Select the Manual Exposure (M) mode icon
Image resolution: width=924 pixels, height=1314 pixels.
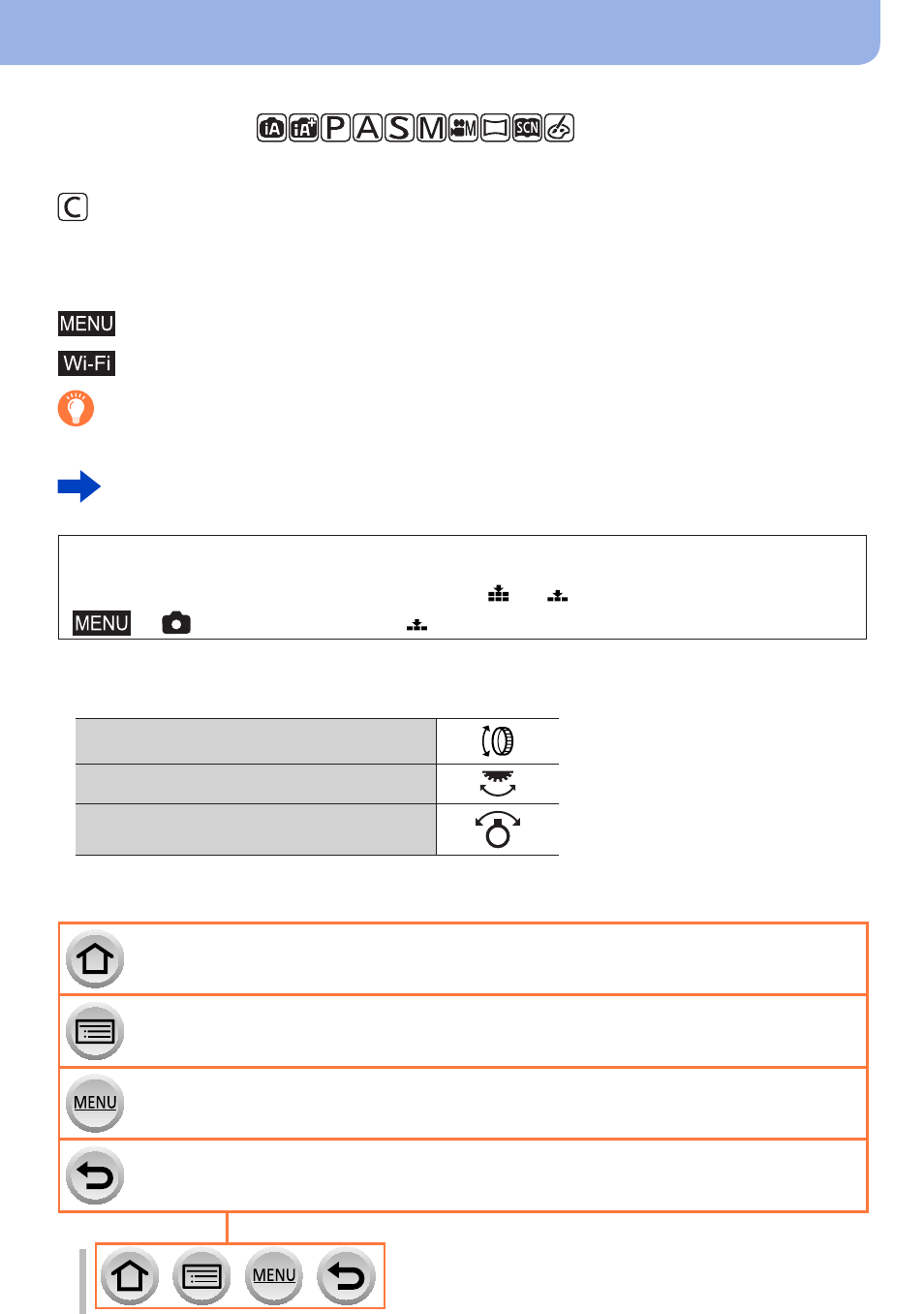point(431,128)
